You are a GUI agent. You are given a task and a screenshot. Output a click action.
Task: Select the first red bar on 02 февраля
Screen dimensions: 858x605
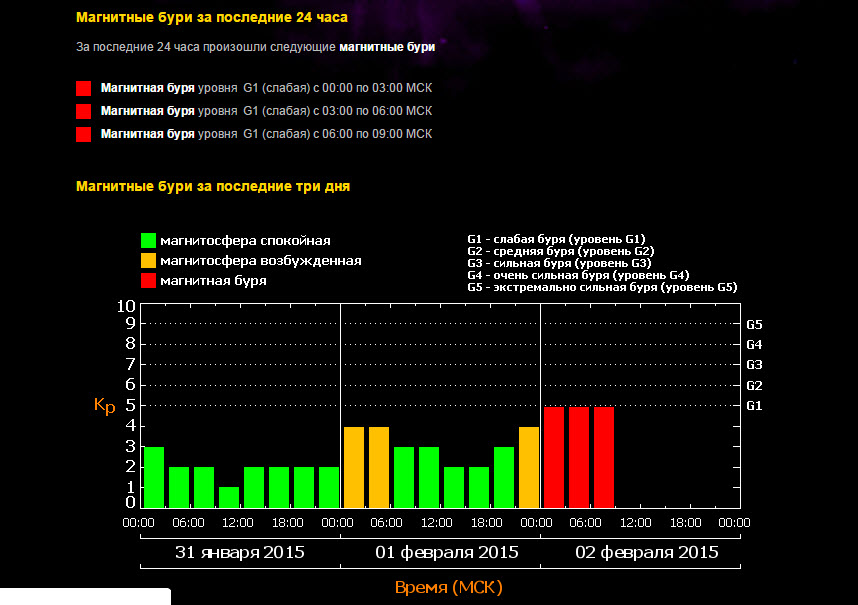(x=554, y=458)
